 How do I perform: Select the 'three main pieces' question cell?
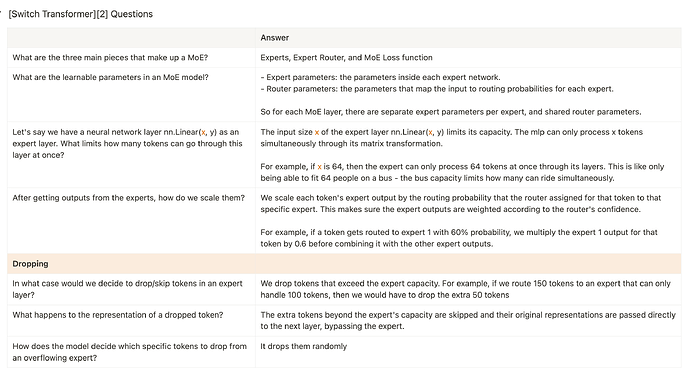click(131, 58)
